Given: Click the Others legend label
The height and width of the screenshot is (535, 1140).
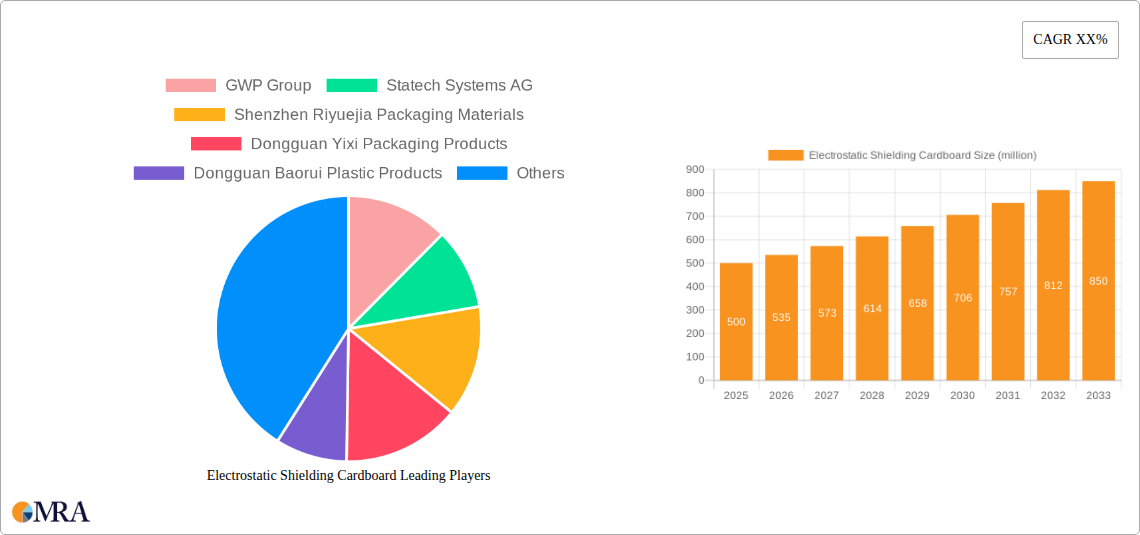Looking at the screenshot, I should (540, 173).
